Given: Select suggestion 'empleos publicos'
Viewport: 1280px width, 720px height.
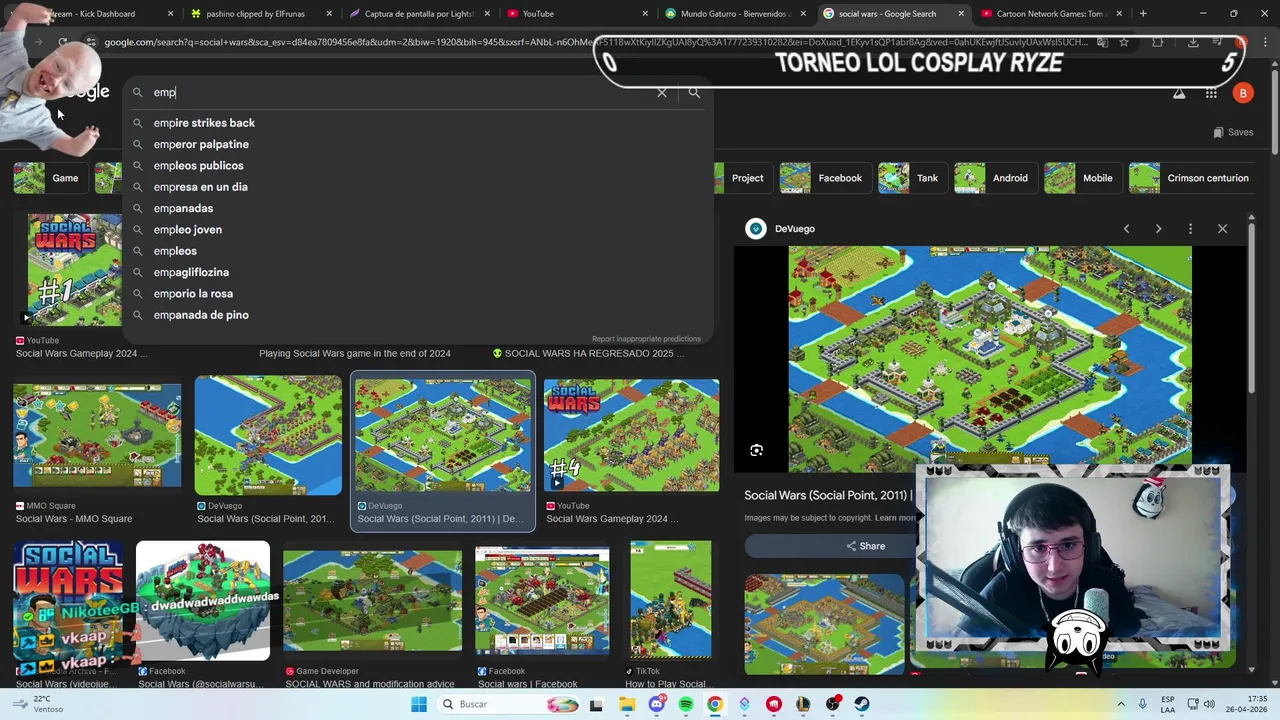Looking at the screenshot, I should [x=418, y=166].
